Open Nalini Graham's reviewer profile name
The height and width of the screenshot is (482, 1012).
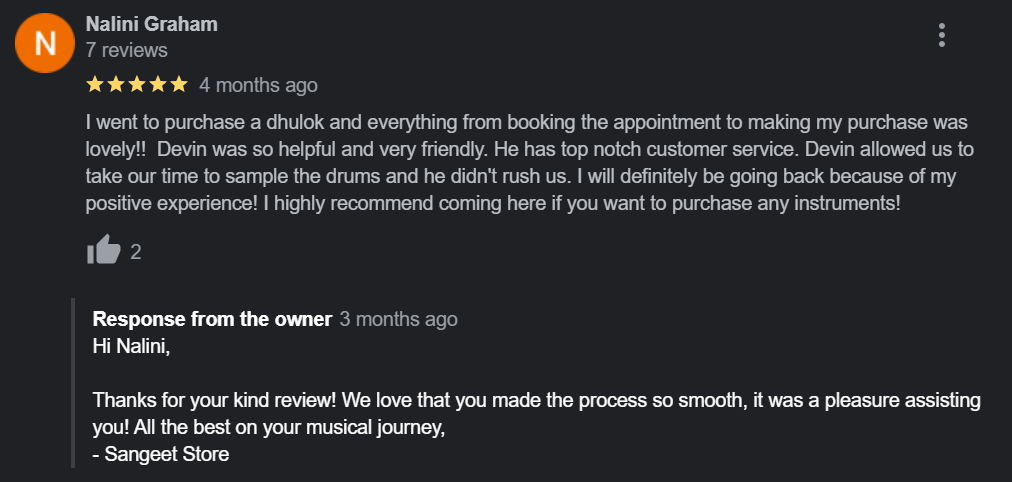151,24
